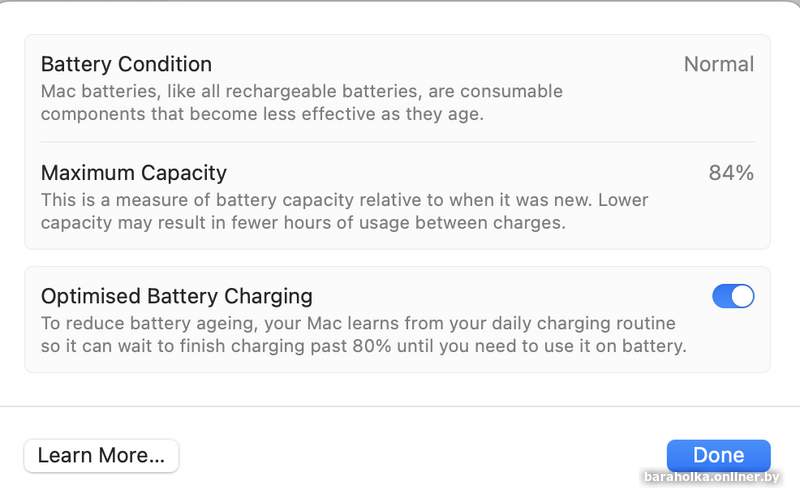Click the line starting "This is a measure"

344,200
